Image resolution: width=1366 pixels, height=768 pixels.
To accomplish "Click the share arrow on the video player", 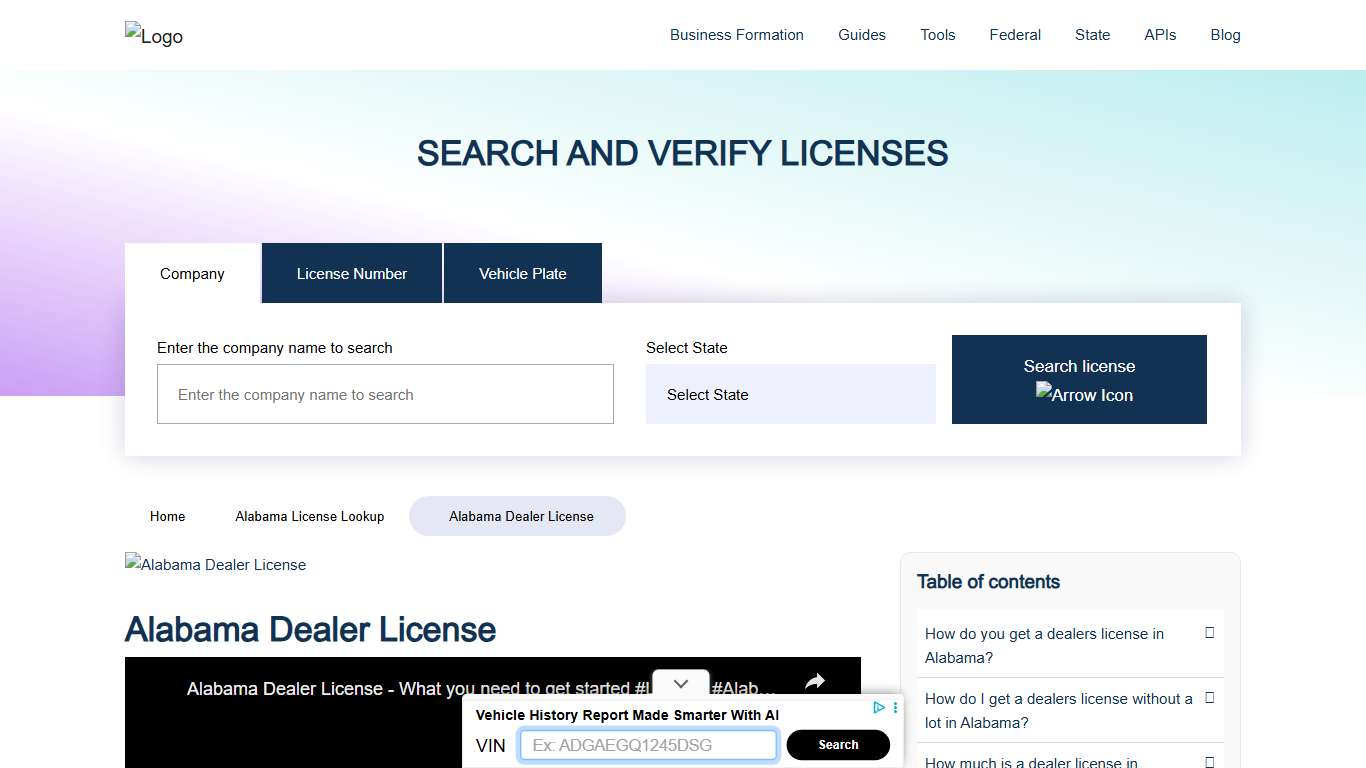I will [814, 681].
